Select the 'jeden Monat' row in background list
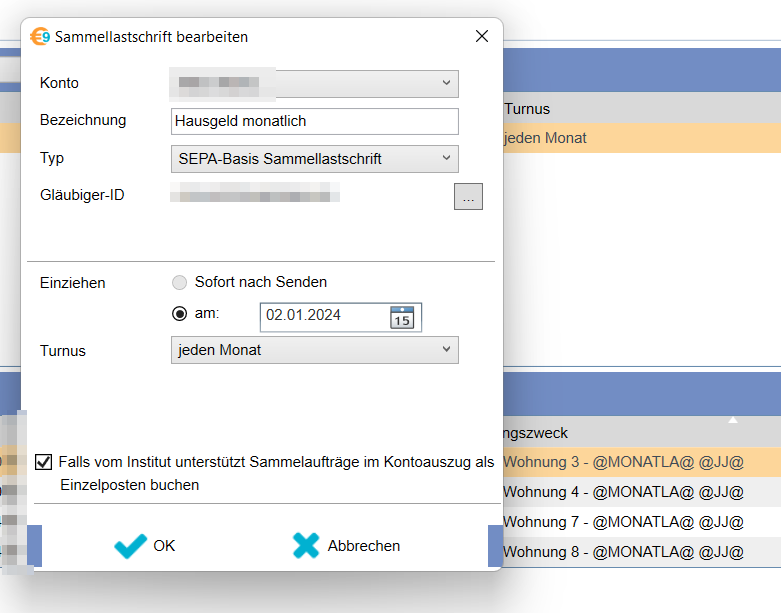The height and width of the screenshot is (613, 781). click(x=642, y=138)
